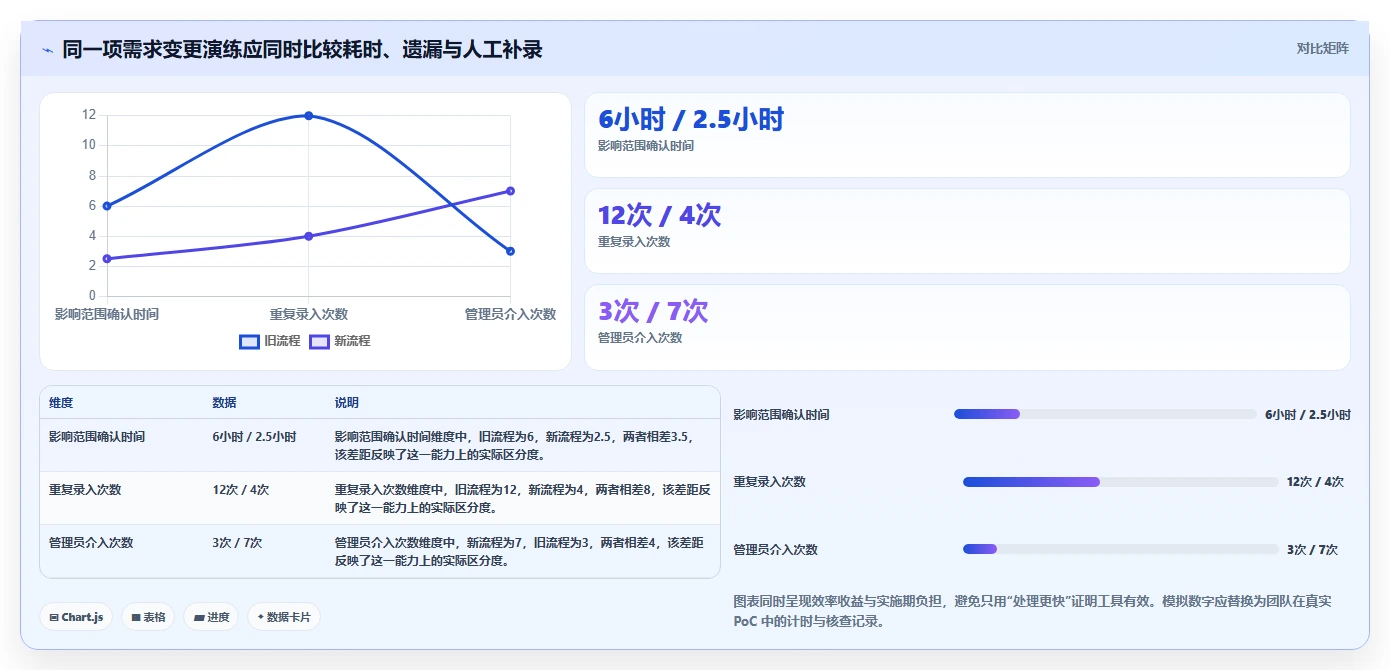Toggle the 新流程 legend swatch
Image resolution: width=1390 pixels, height=670 pixels.
click(x=319, y=341)
